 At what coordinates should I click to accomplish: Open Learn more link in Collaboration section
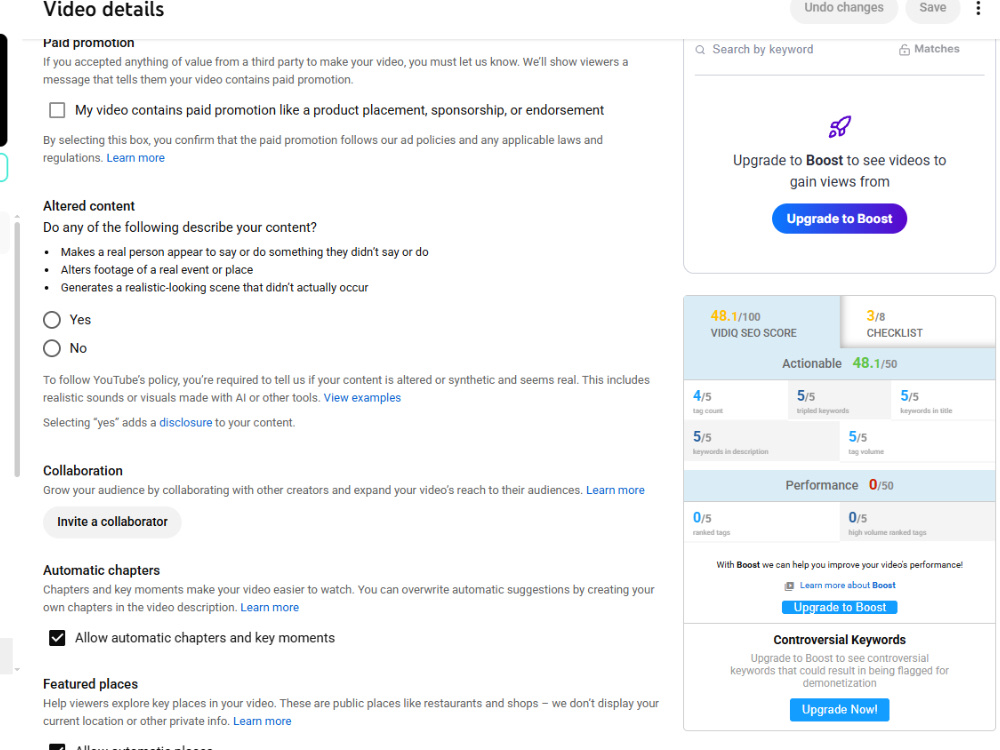pos(615,490)
